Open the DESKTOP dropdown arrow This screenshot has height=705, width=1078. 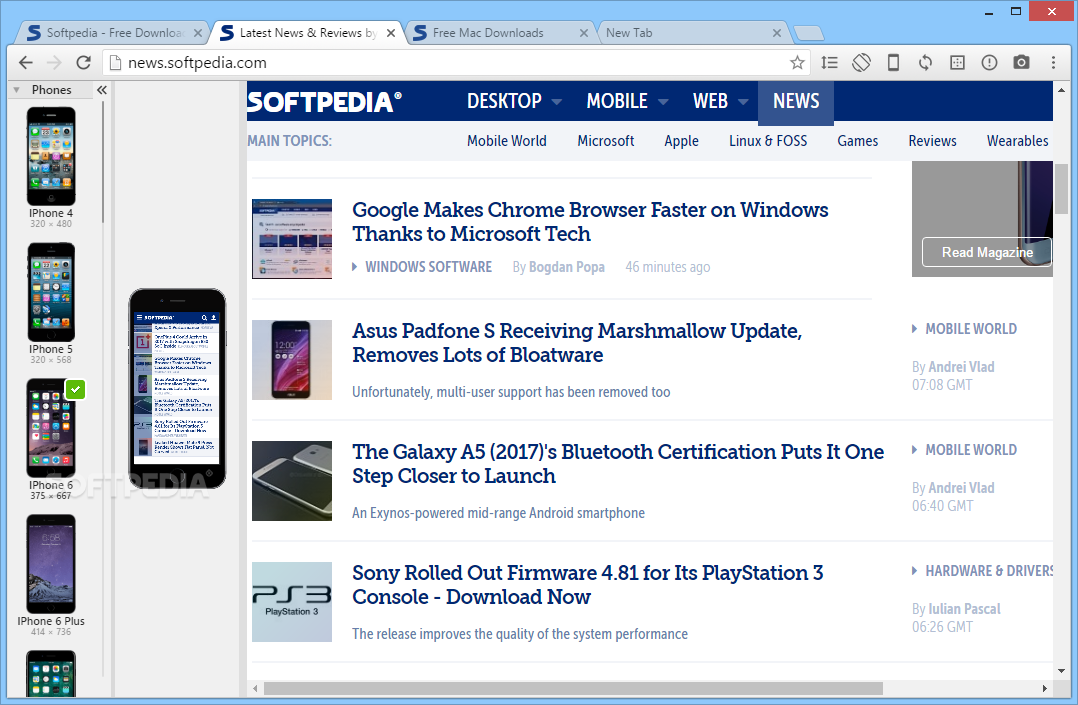pos(557,102)
